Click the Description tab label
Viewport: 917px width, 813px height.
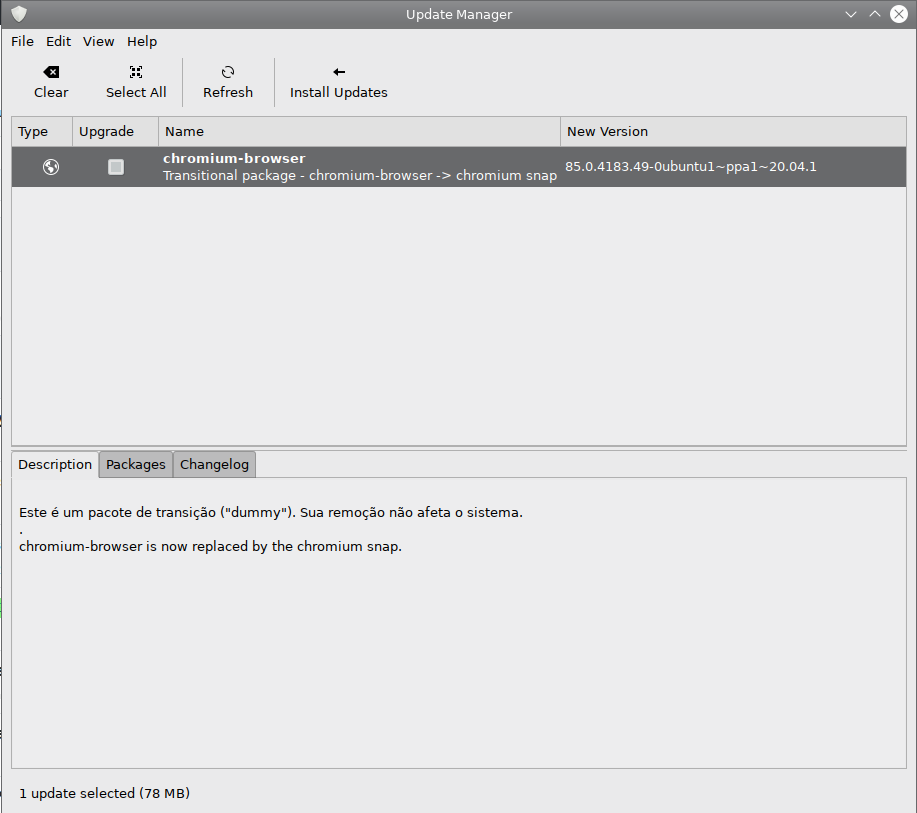tap(55, 464)
